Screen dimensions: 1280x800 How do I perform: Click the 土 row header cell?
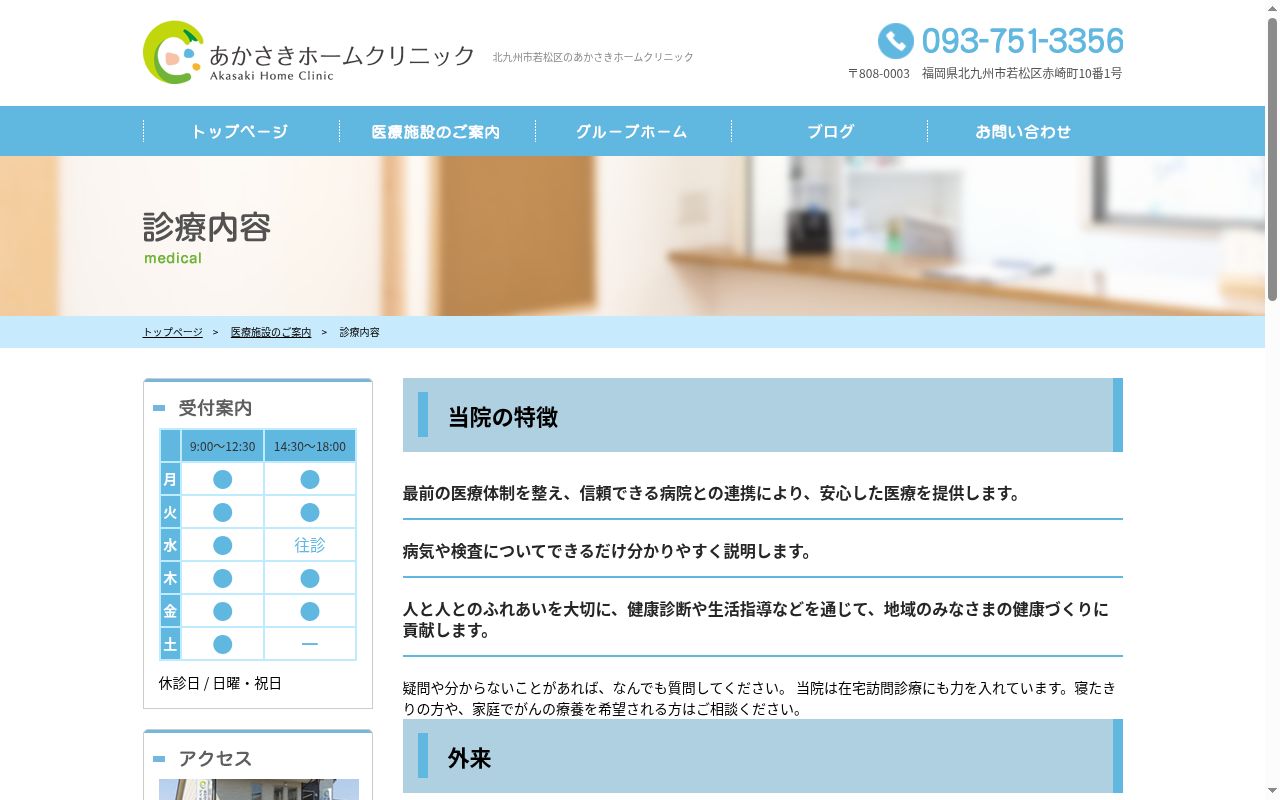(170, 644)
